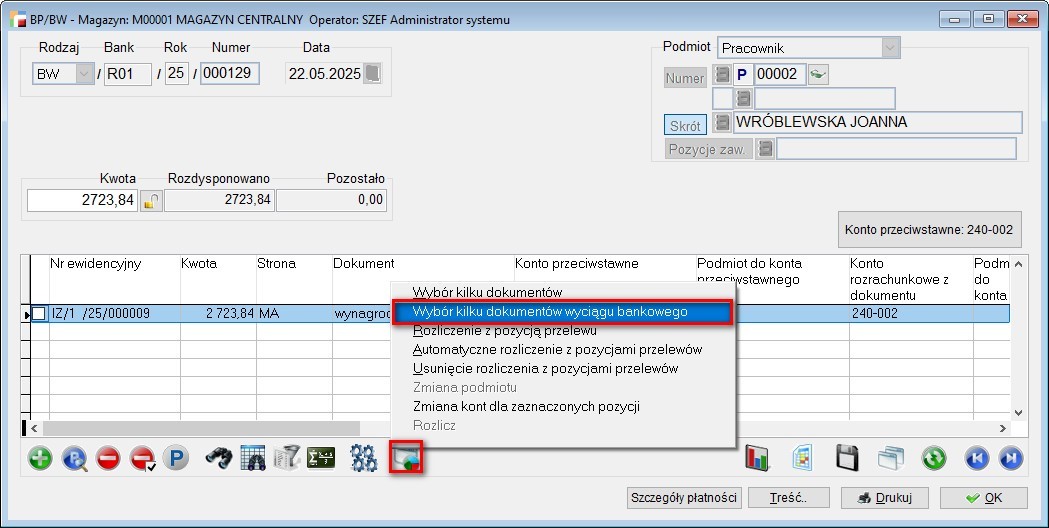Click the 'Nr ewidencyjny' column header
This screenshot has height=528, width=1049.
(x=114, y=280)
